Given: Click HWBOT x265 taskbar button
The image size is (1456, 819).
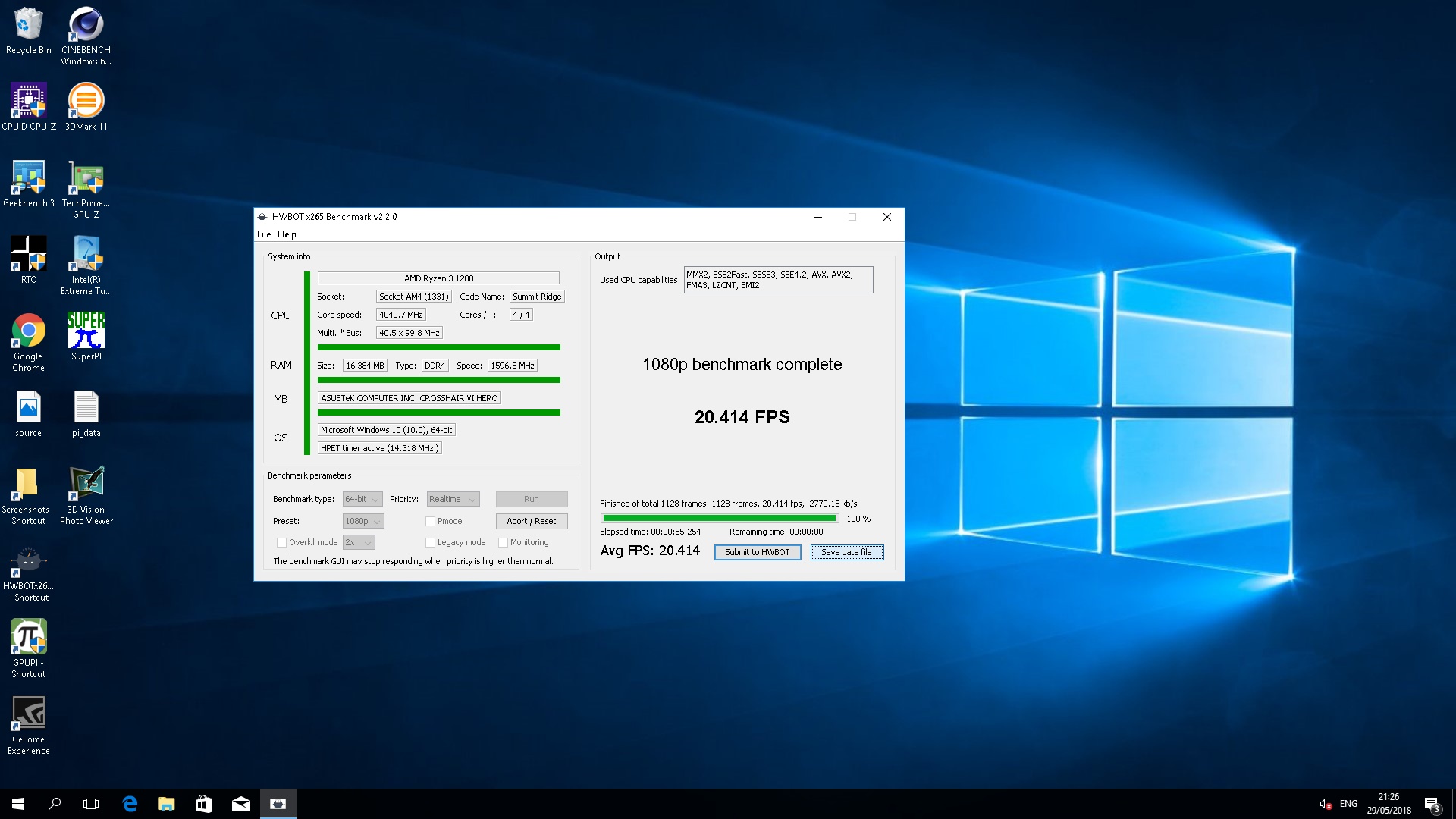Looking at the screenshot, I should coord(278,804).
